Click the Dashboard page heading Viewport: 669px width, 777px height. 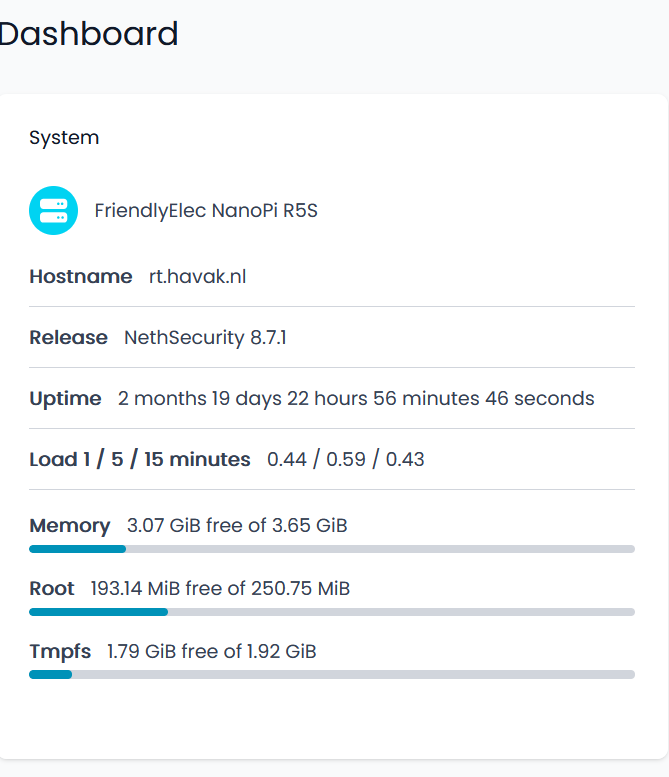pyautogui.click(x=89, y=34)
